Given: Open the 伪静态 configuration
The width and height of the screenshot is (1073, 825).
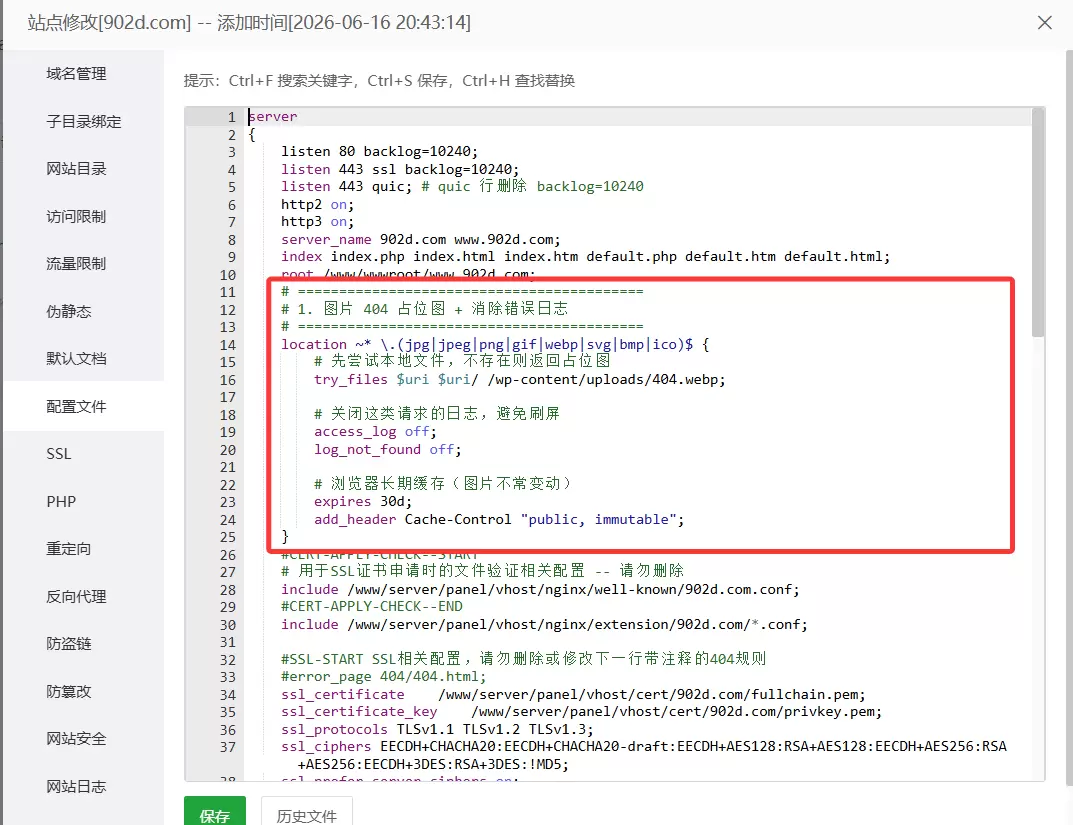Looking at the screenshot, I should point(68,312).
